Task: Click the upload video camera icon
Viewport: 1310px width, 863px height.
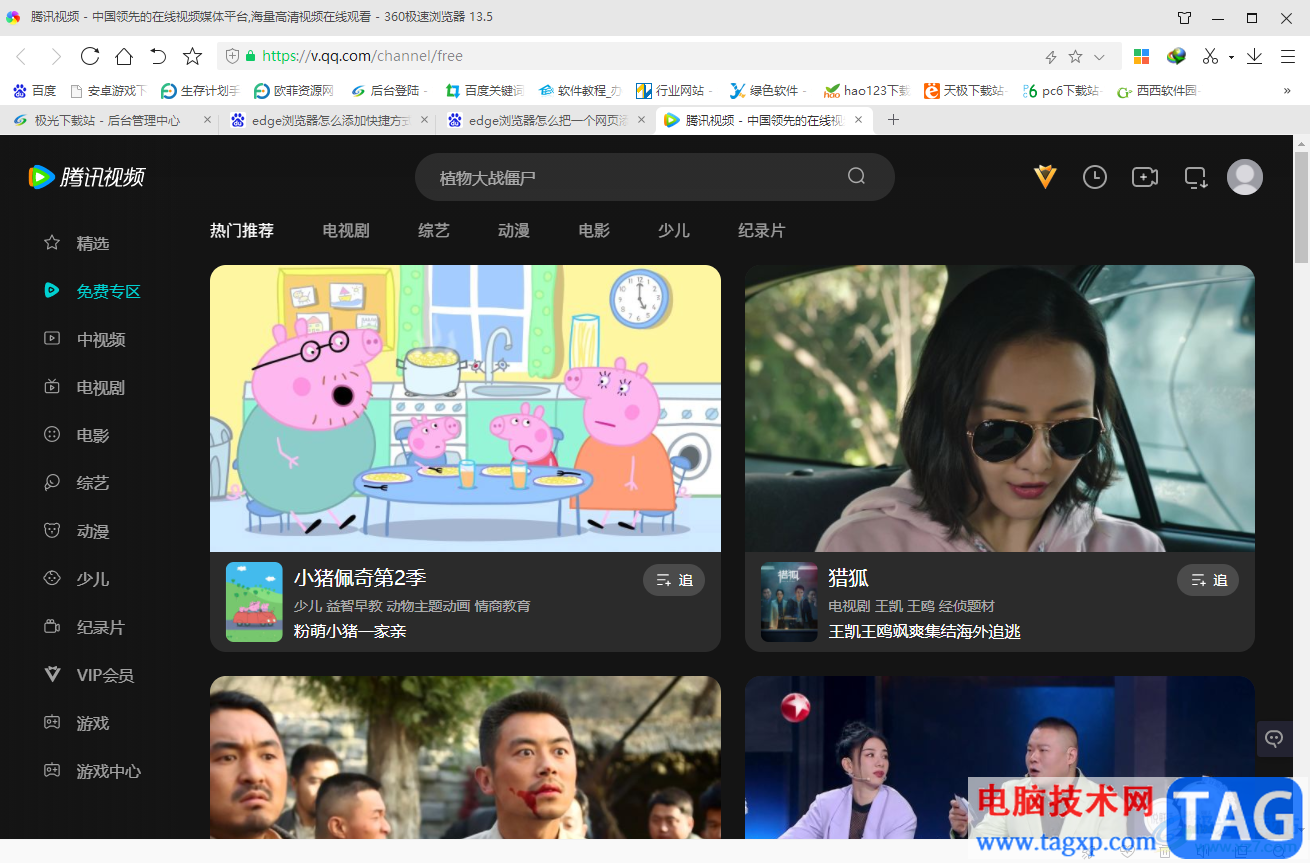Action: pos(1145,177)
